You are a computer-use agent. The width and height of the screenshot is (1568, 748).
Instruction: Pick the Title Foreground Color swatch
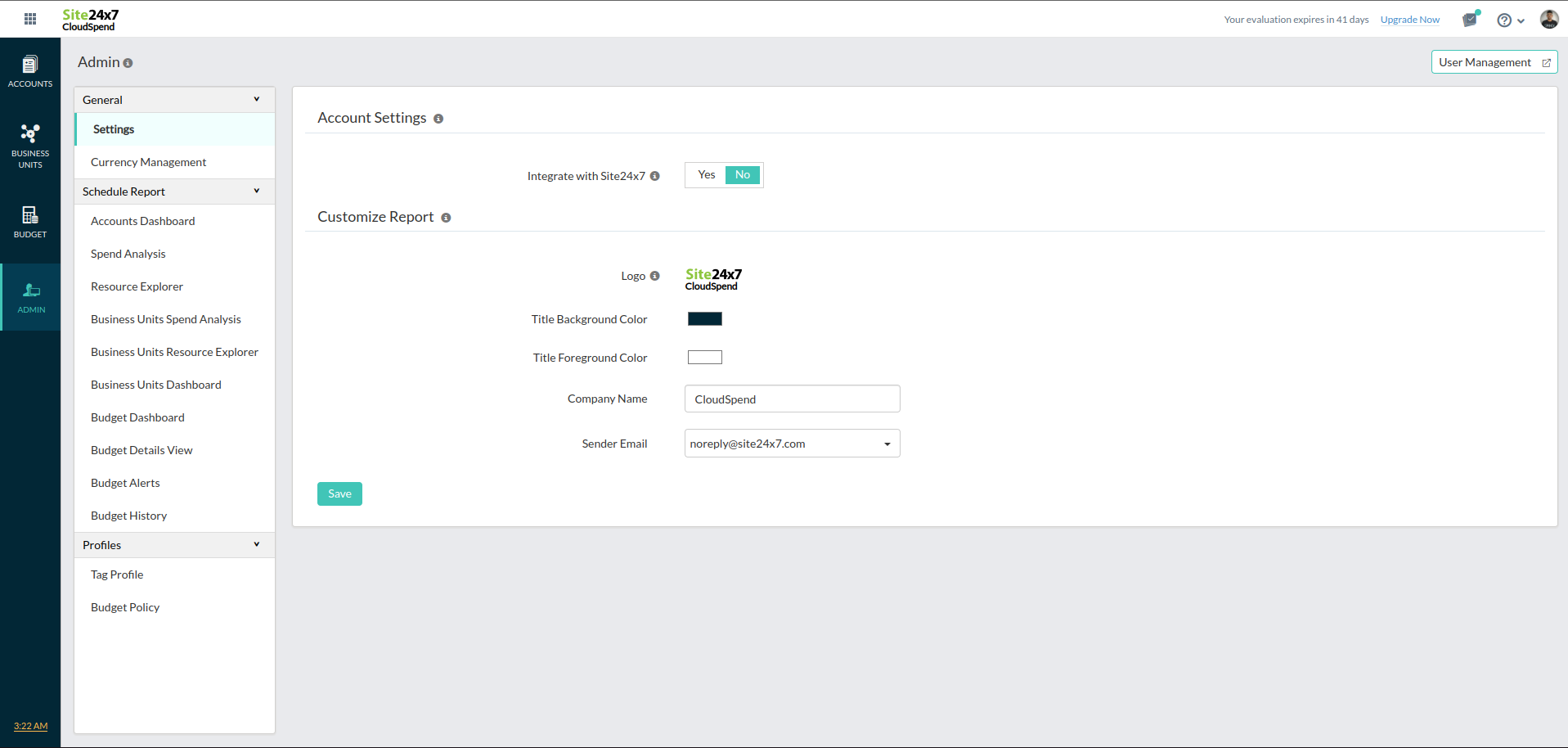pyautogui.click(x=705, y=357)
